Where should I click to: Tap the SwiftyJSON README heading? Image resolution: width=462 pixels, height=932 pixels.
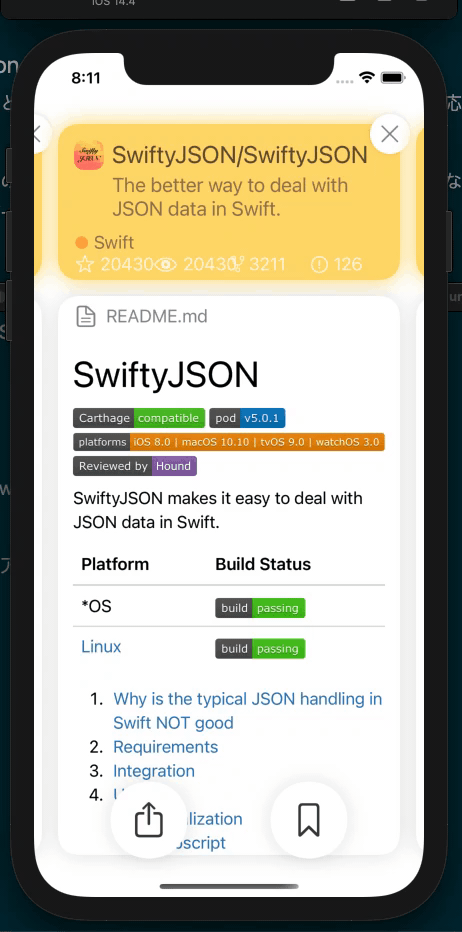click(x=166, y=375)
